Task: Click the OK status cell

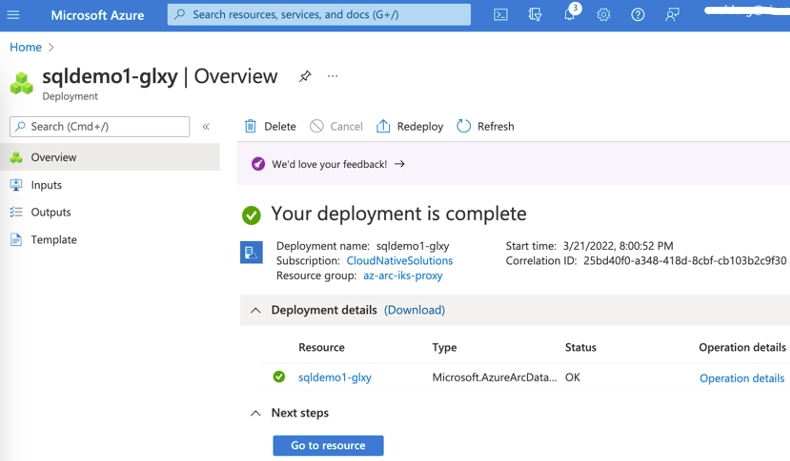Action: [x=572, y=377]
